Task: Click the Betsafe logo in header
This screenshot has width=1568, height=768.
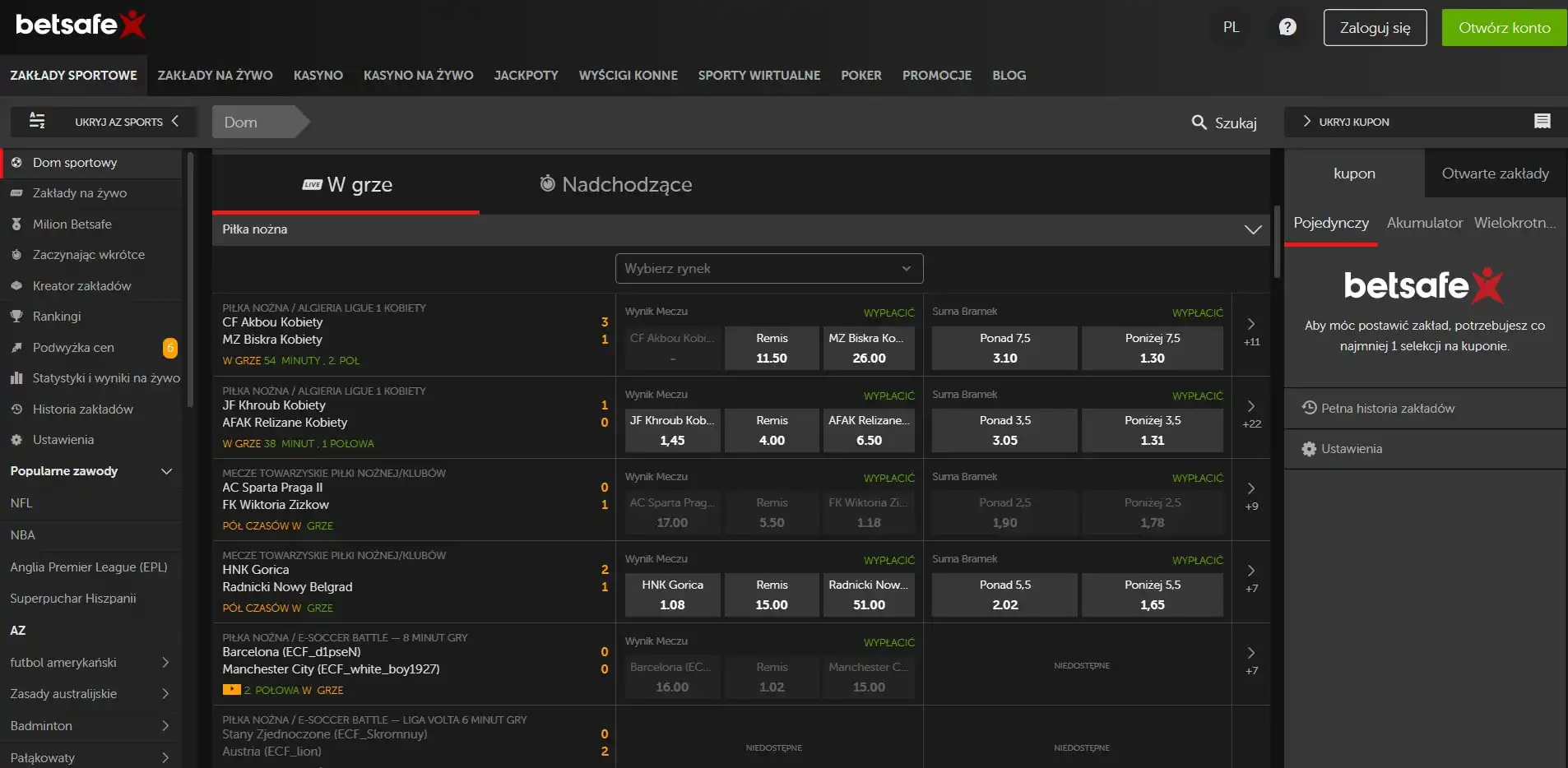Action: point(81,25)
